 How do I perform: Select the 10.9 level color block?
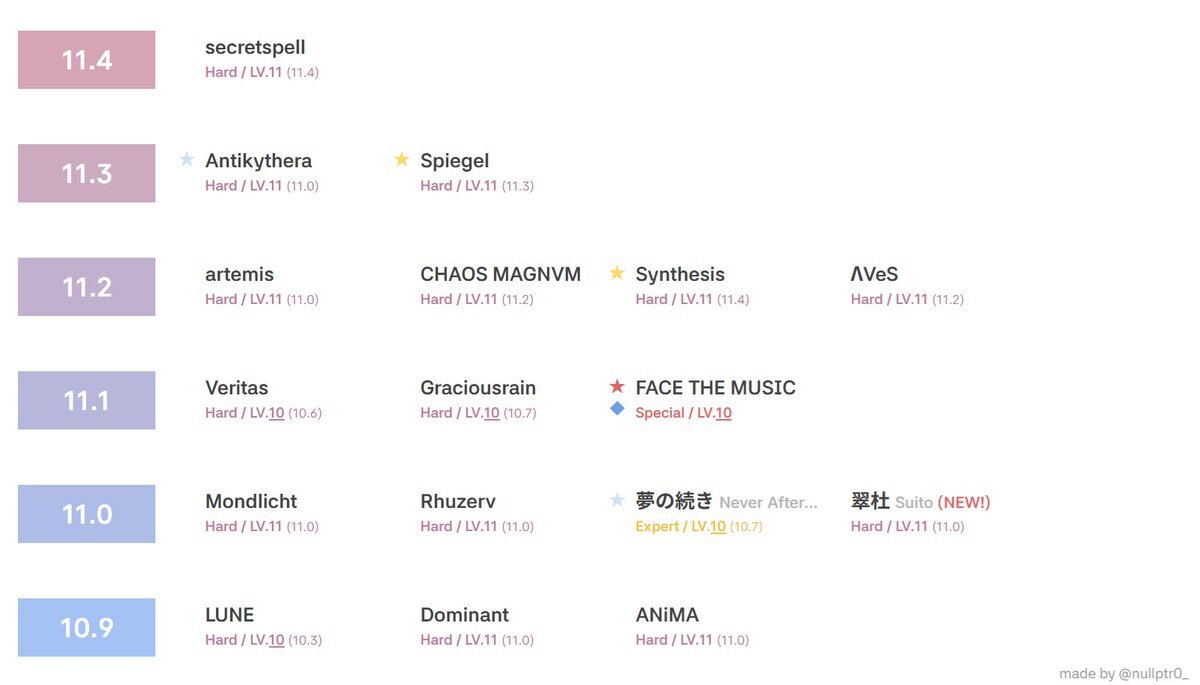(86, 627)
